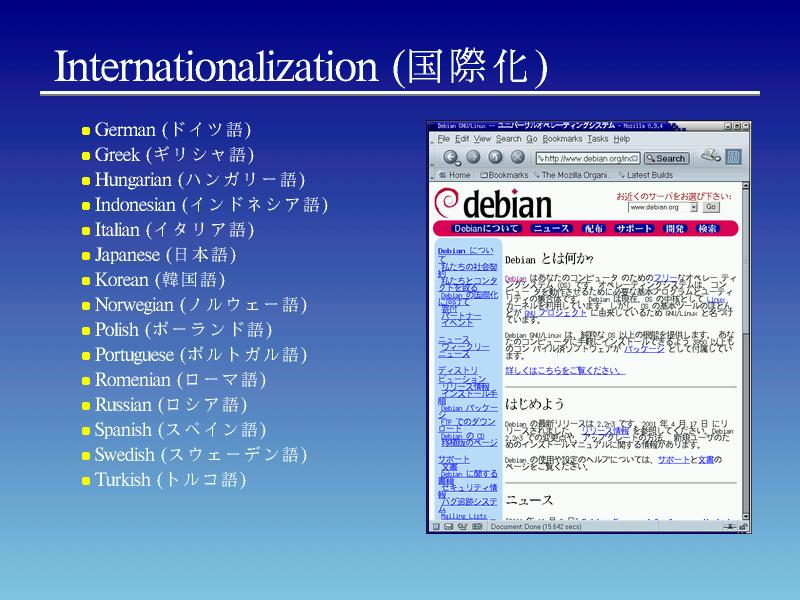This screenshot has height=600, width=800.
Task: Click the slide title 'Internationalization (国際化)'
Action: [x=301, y=67]
